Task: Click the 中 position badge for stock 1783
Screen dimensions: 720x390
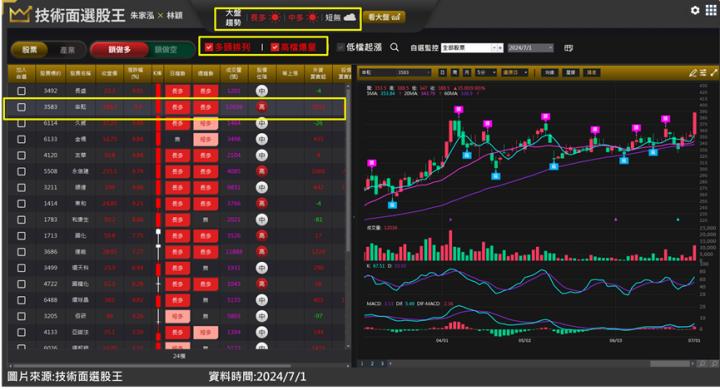Action: click(x=262, y=220)
